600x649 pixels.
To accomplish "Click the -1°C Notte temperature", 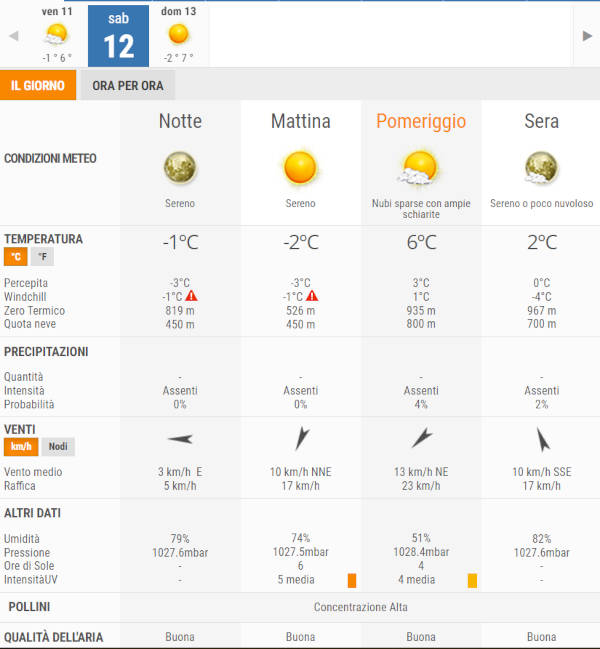I will 180,242.
